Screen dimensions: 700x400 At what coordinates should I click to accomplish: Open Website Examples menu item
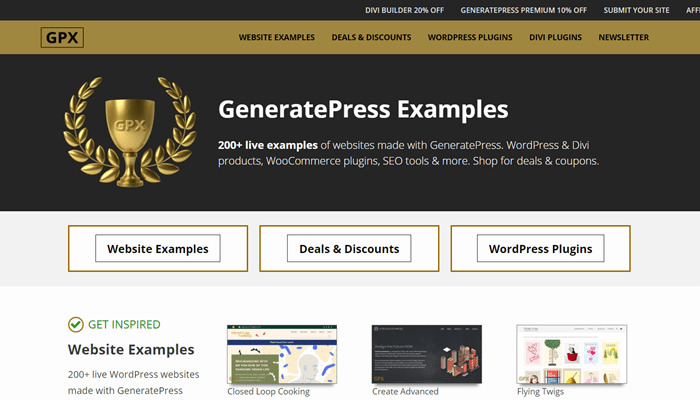pyautogui.click(x=277, y=38)
